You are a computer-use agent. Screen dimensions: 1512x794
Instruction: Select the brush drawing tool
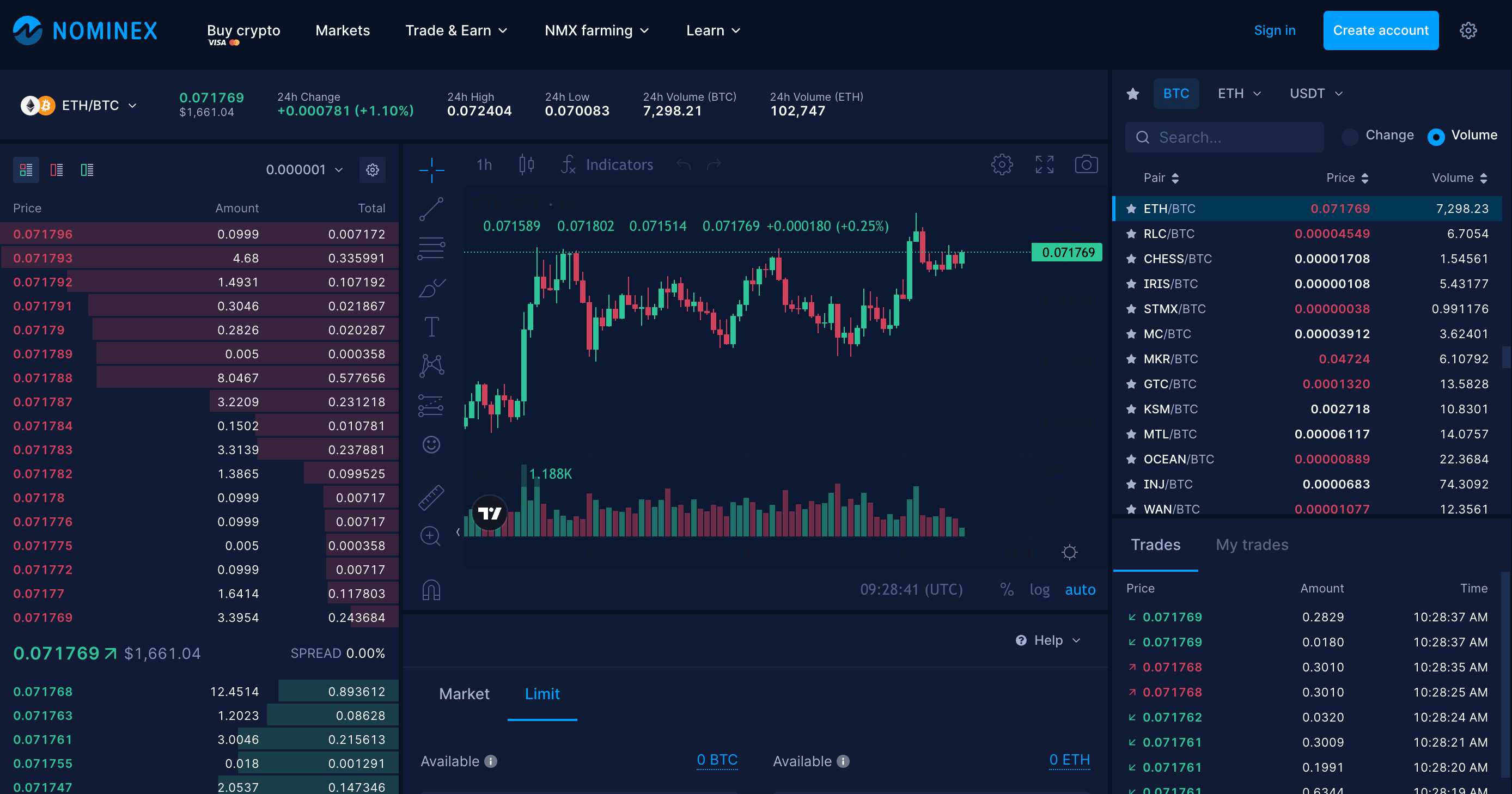[x=431, y=288]
